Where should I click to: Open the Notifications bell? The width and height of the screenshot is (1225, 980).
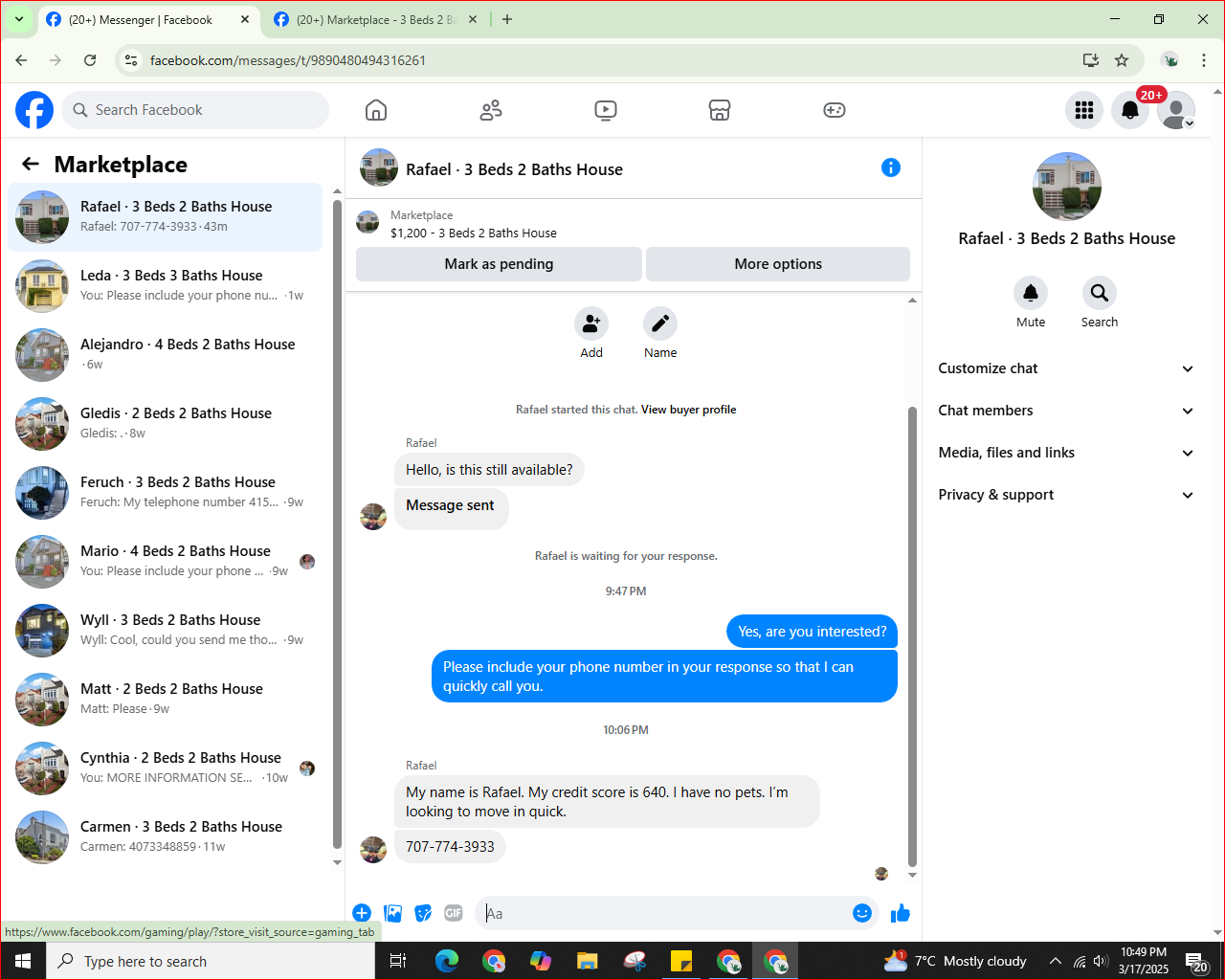(x=1130, y=110)
